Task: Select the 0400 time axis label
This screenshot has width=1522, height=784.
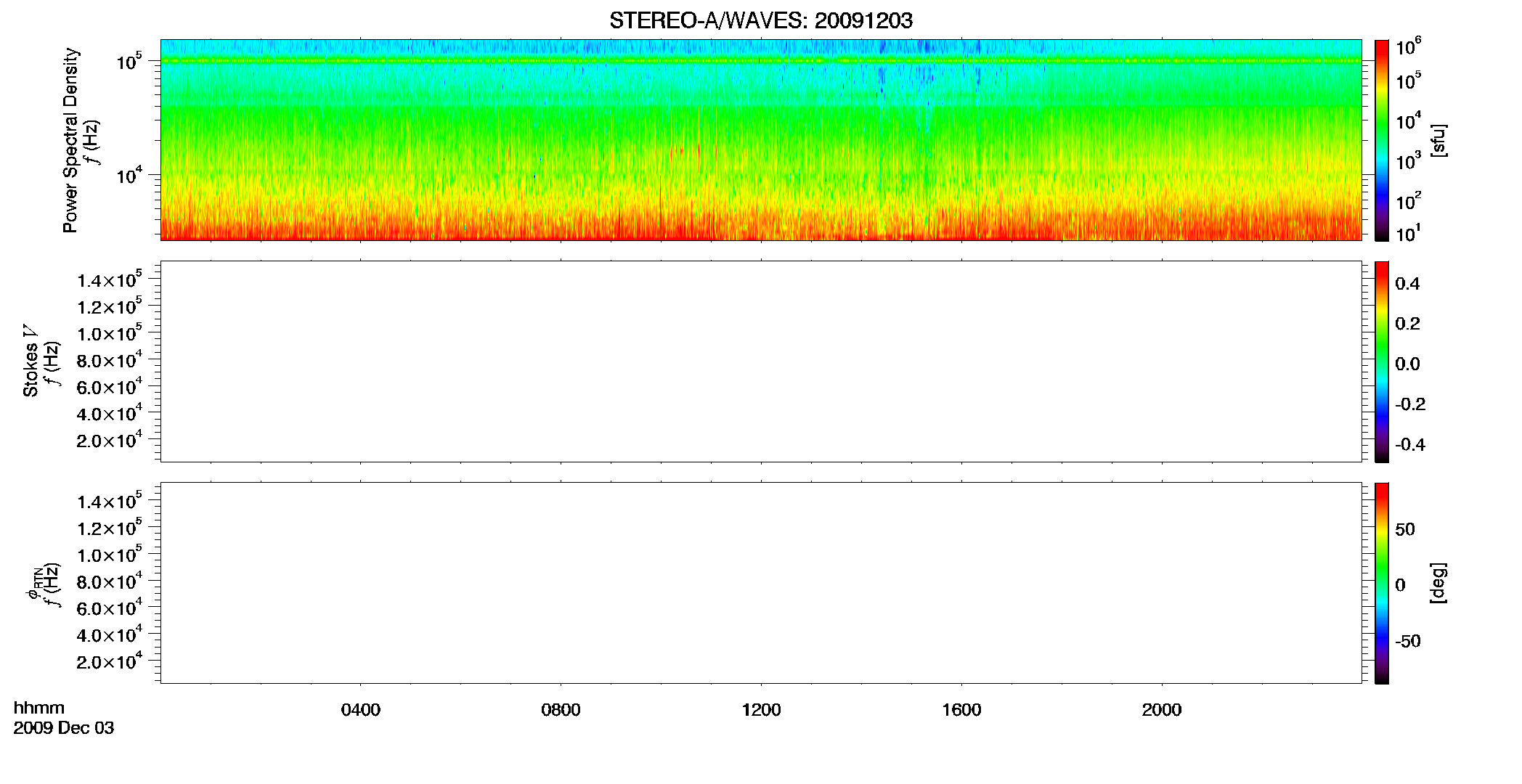Action: (x=361, y=710)
